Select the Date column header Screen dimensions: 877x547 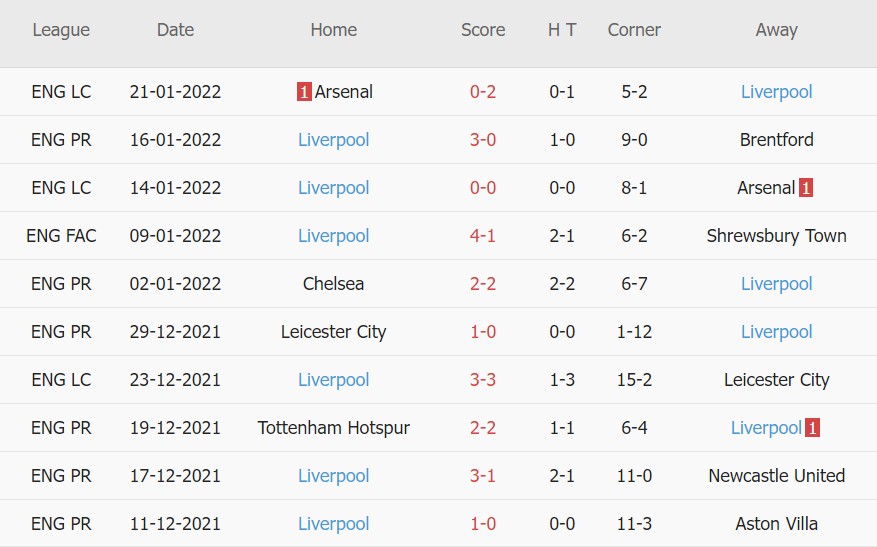175,30
